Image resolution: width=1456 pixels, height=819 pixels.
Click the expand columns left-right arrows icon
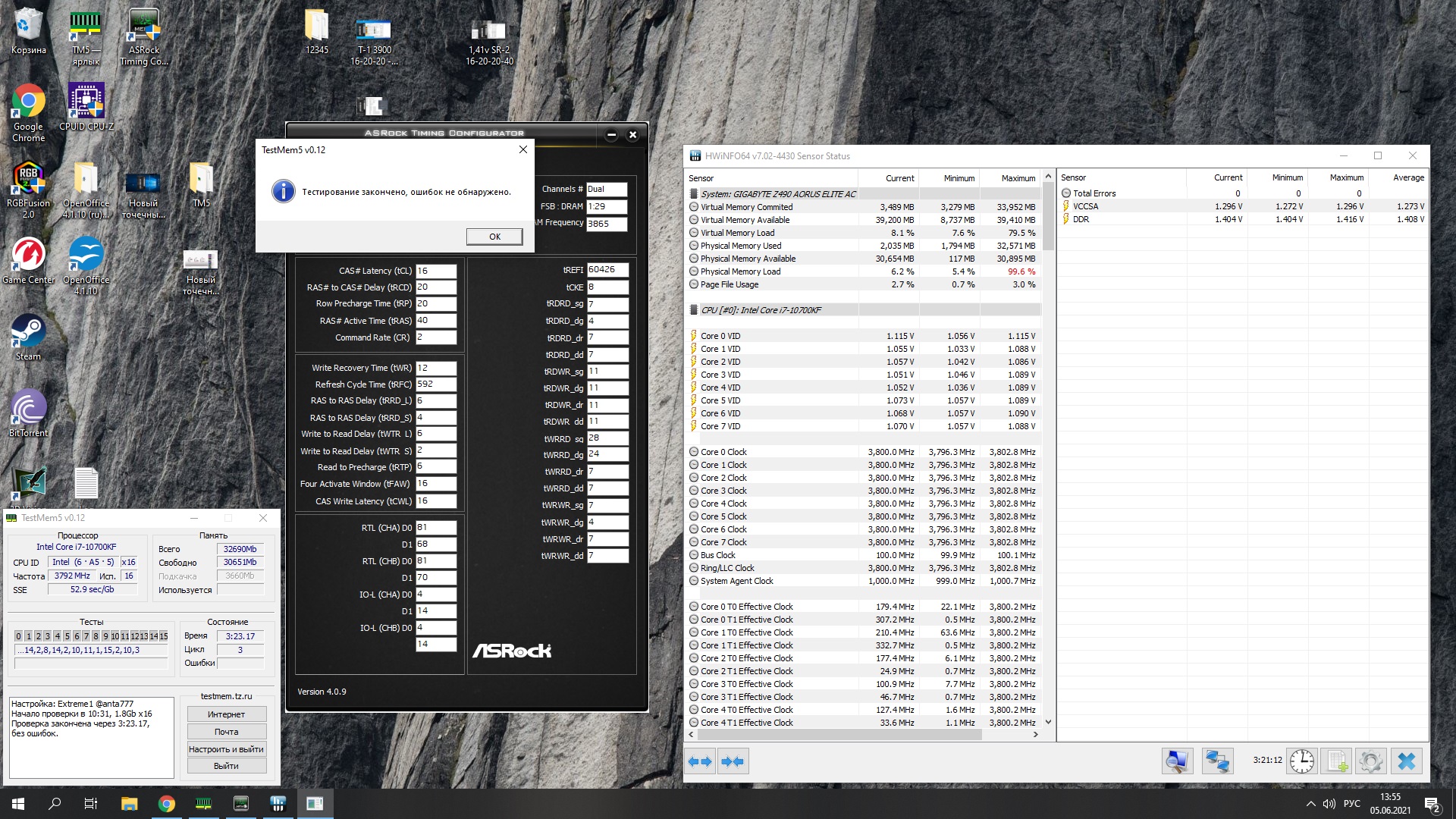[700, 761]
